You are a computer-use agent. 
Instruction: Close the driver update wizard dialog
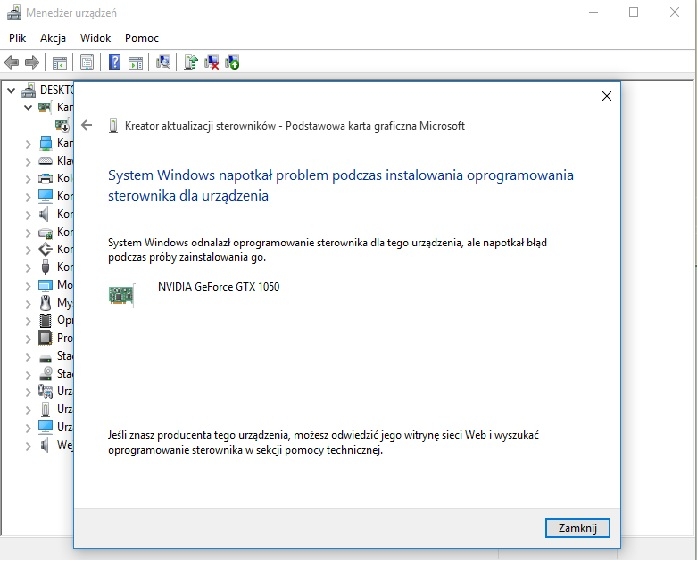click(606, 96)
